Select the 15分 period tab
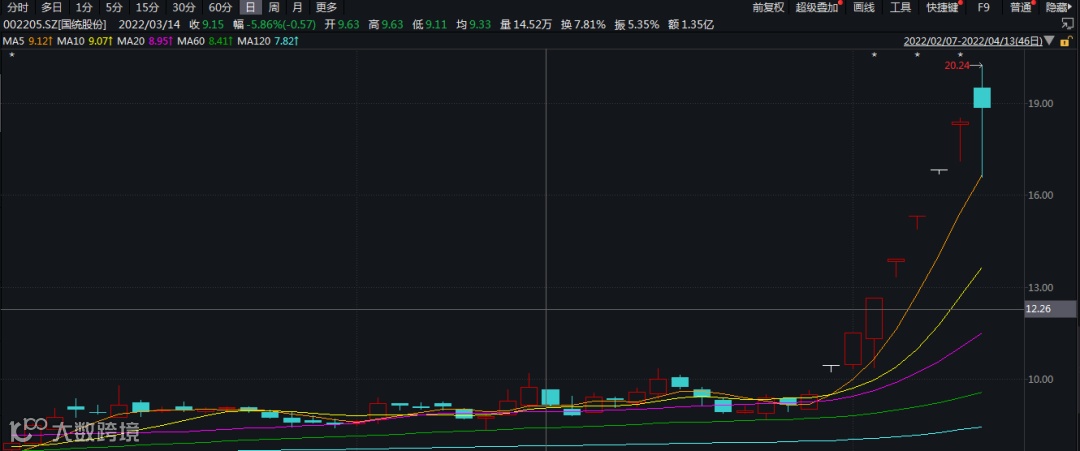The height and width of the screenshot is (451, 1080). pos(147,8)
